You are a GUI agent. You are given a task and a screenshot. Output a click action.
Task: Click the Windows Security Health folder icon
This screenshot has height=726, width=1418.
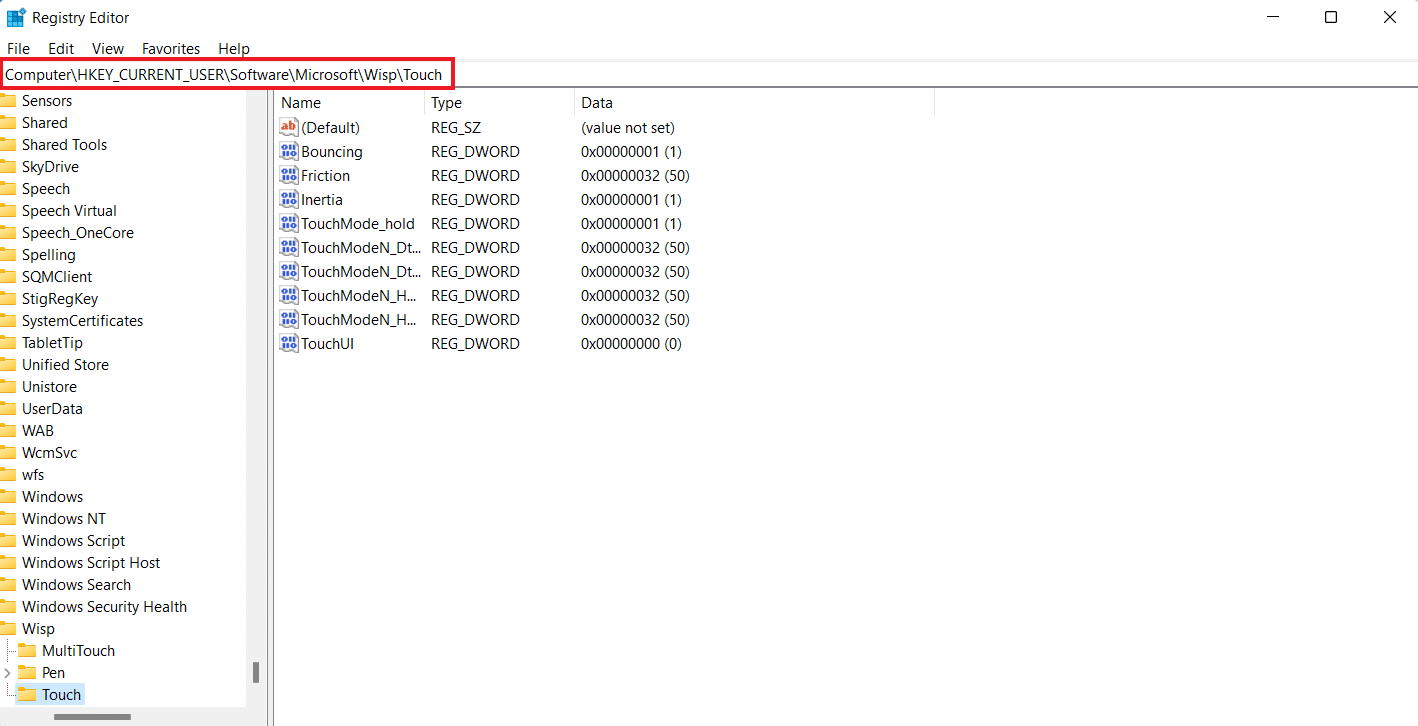click(x=8, y=607)
